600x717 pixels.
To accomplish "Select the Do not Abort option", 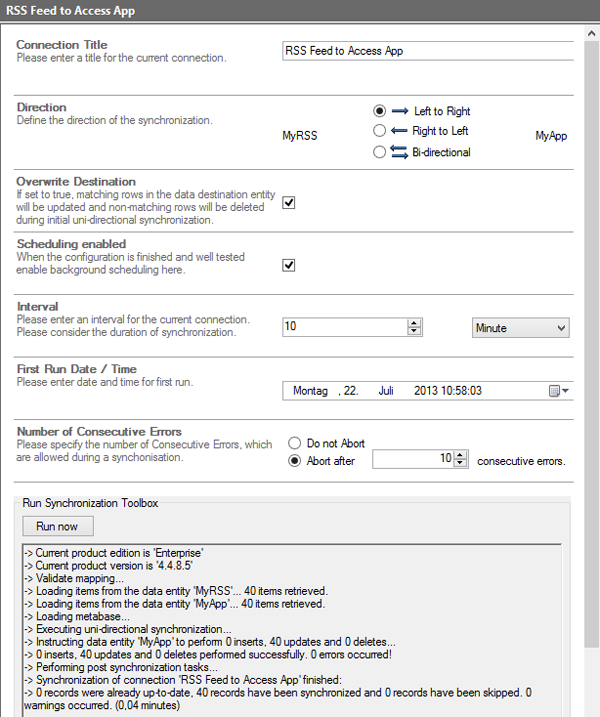I will 295,443.
